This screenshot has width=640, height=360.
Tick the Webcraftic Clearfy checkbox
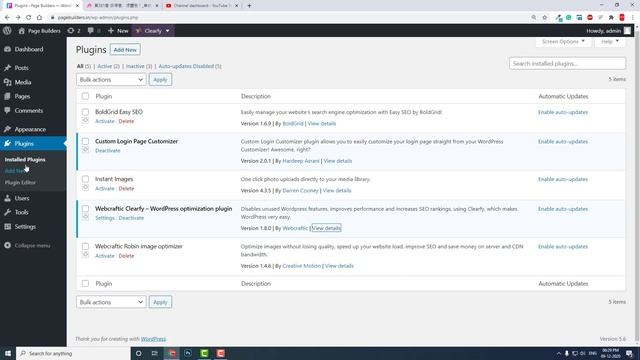85,209
